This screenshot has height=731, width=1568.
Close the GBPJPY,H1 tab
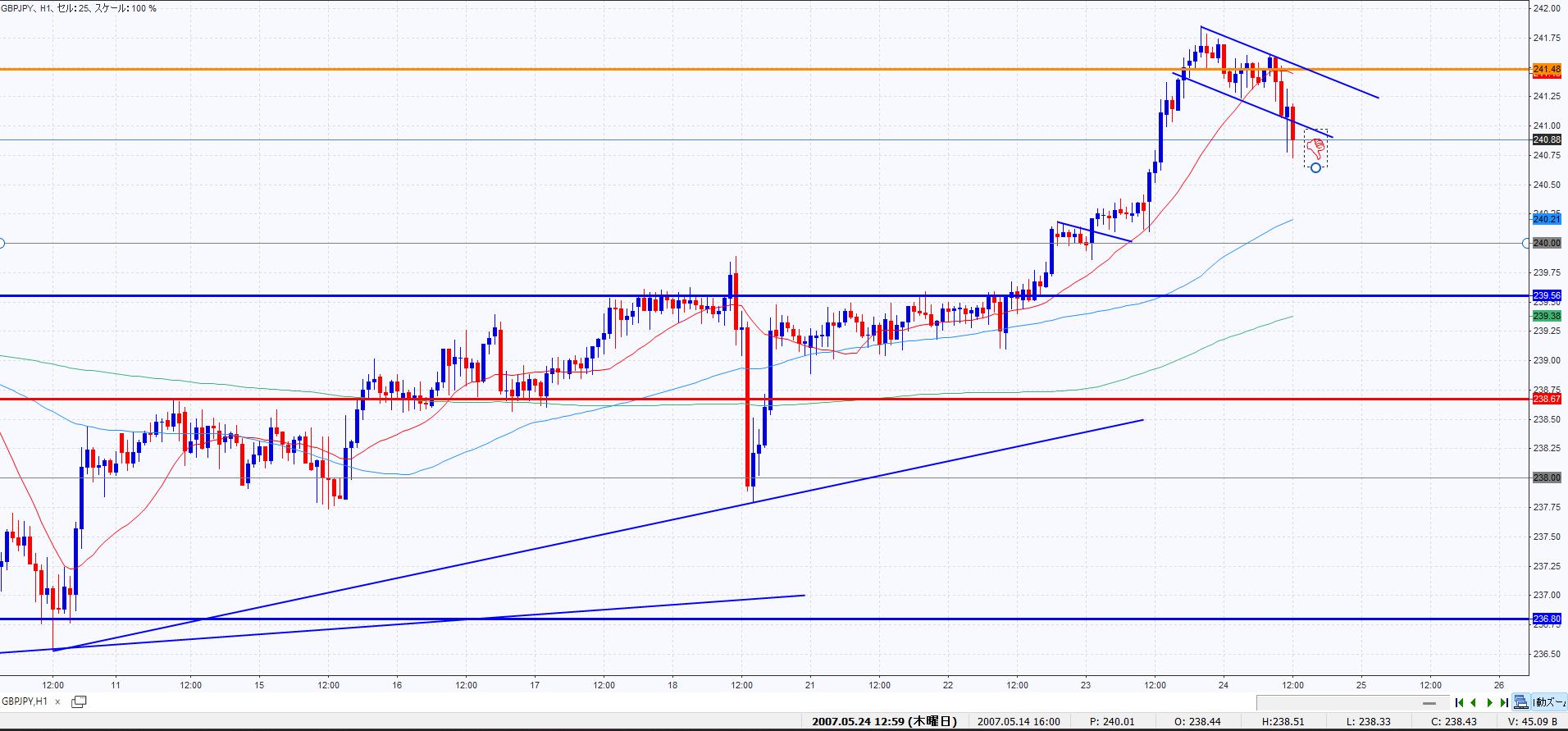tap(57, 702)
